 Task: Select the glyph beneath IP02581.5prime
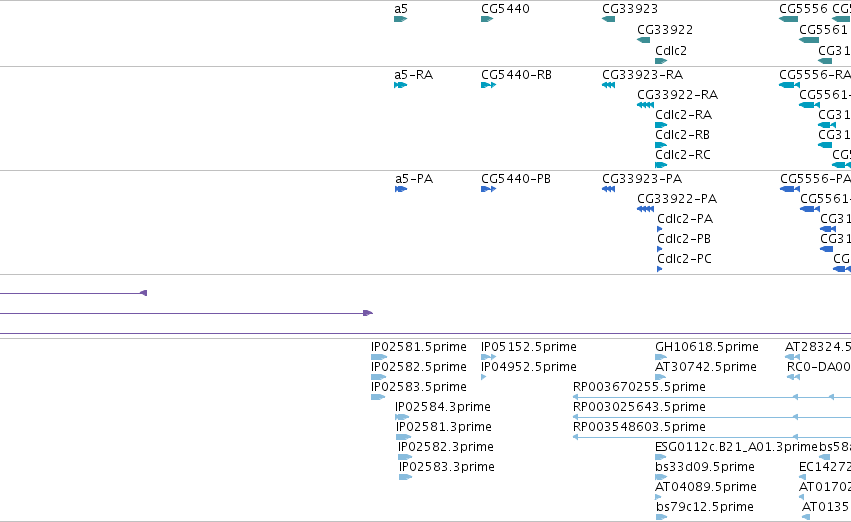click(379, 357)
